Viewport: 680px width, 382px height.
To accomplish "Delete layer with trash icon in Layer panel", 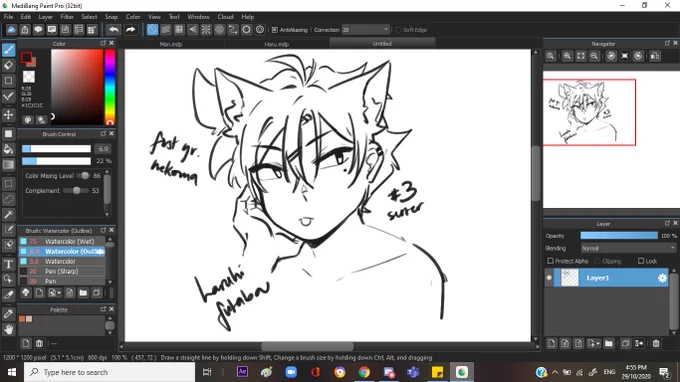I will click(656, 343).
